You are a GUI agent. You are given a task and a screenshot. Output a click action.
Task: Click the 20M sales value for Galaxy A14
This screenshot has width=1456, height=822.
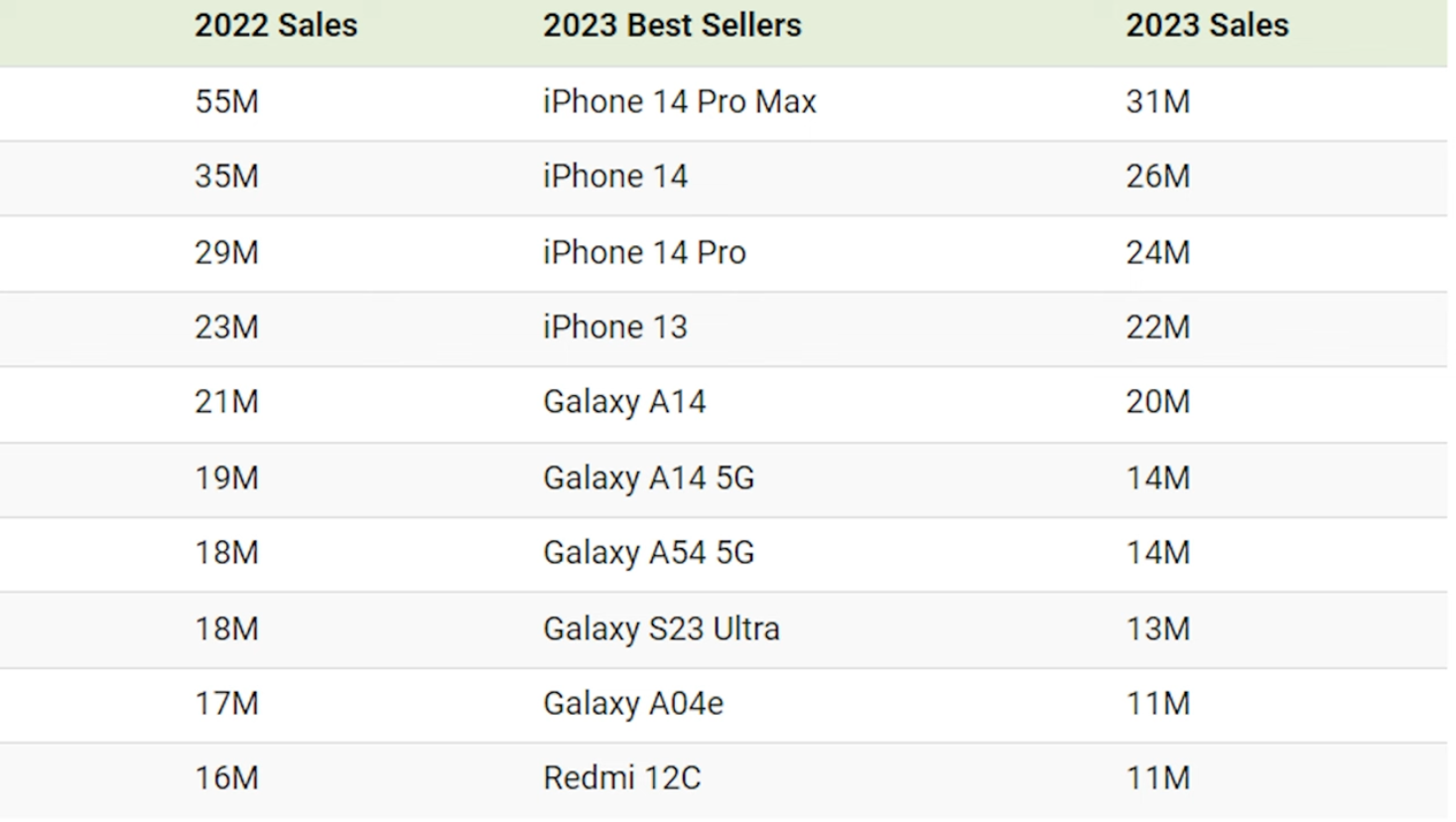pos(1157,402)
